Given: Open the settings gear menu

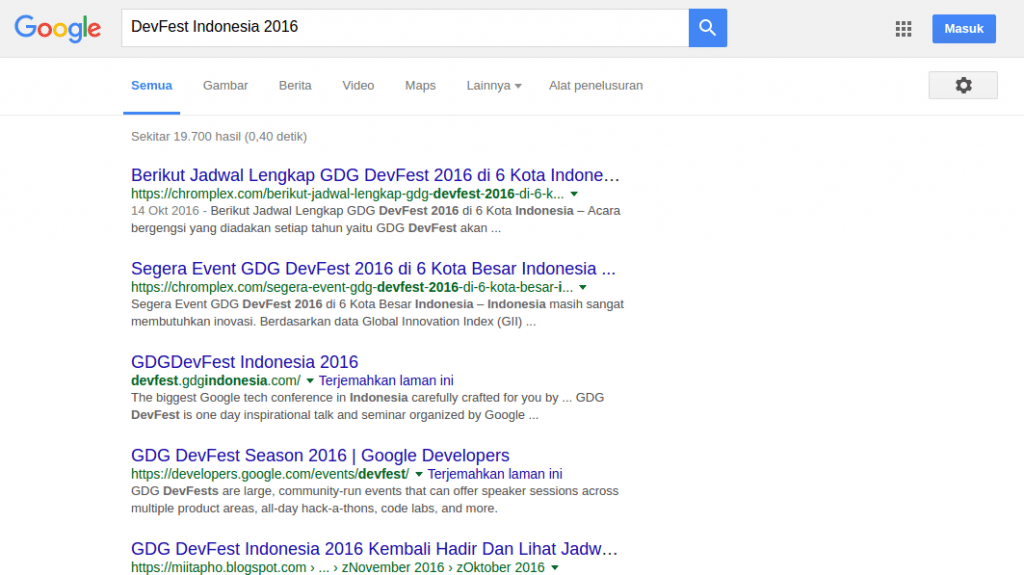Looking at the screenshot, I should [x=963, y=86].
